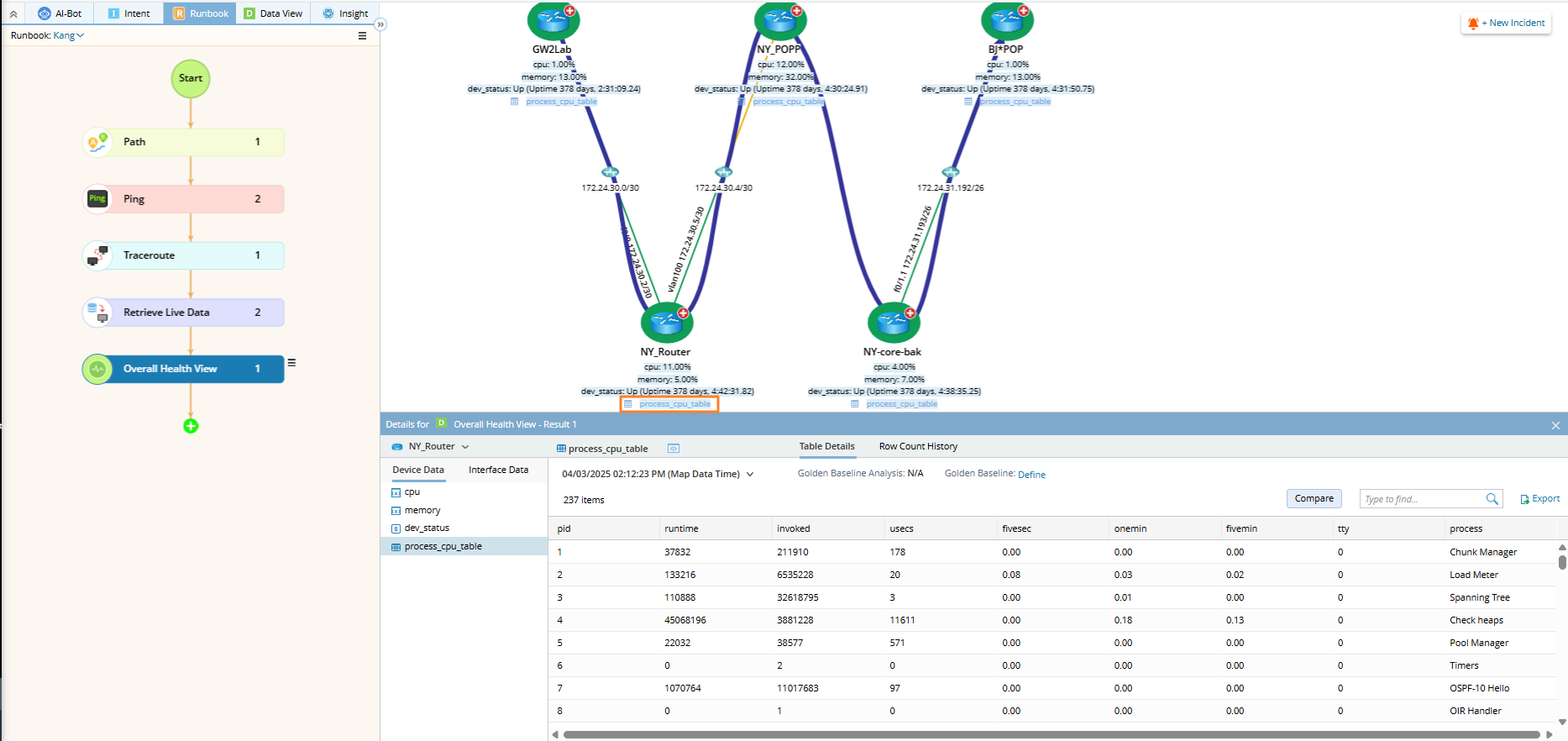Click the horizontal scrollbar under the table
This screenshot has height=741, width=1568.
tap(1050, 734)
